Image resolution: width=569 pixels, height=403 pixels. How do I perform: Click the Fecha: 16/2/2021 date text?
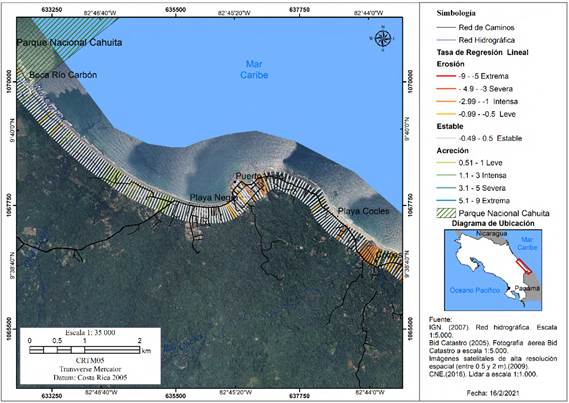493,393
